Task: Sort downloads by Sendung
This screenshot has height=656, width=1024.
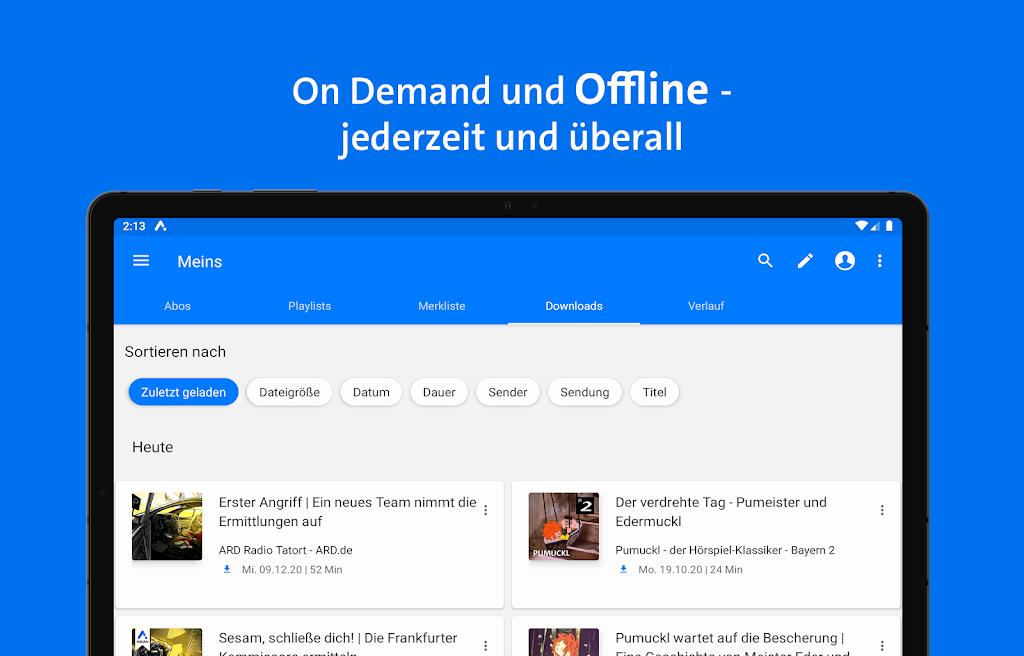Action: point(584,392)
